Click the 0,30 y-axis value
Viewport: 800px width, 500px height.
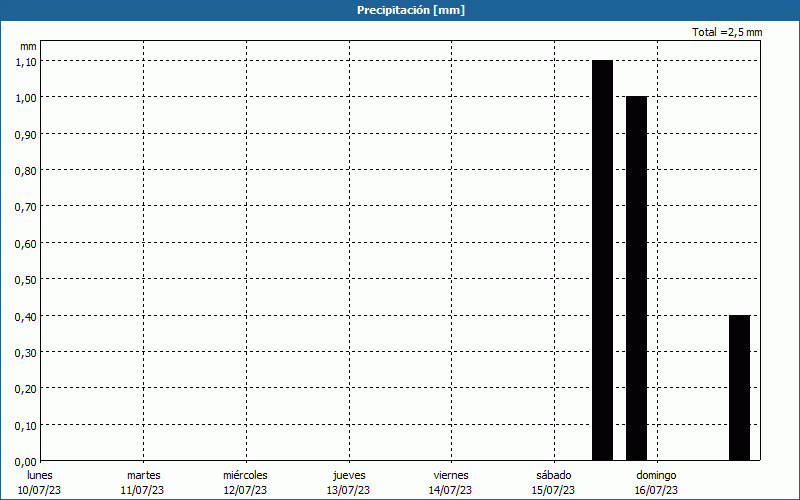(26, 353)
